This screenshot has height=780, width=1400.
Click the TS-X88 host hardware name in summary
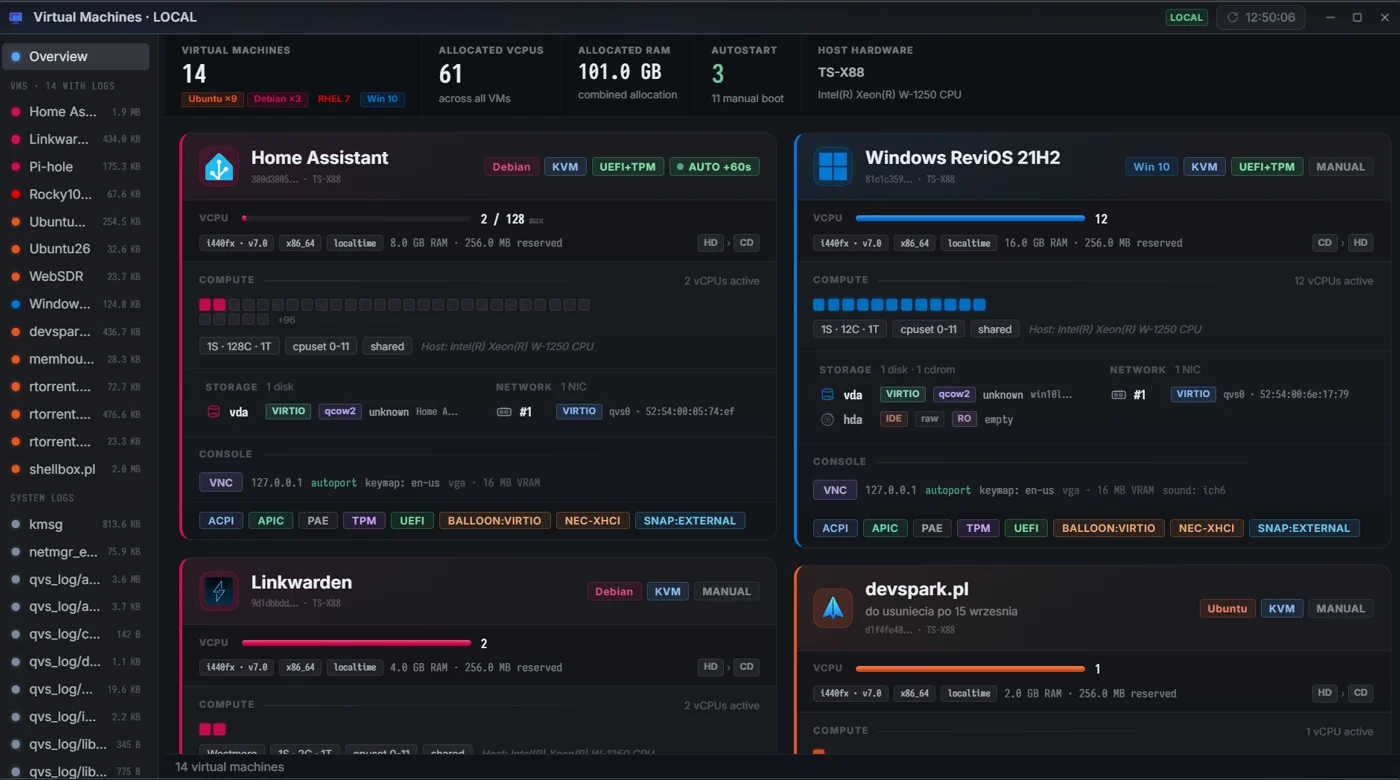[x=841, y=72]
